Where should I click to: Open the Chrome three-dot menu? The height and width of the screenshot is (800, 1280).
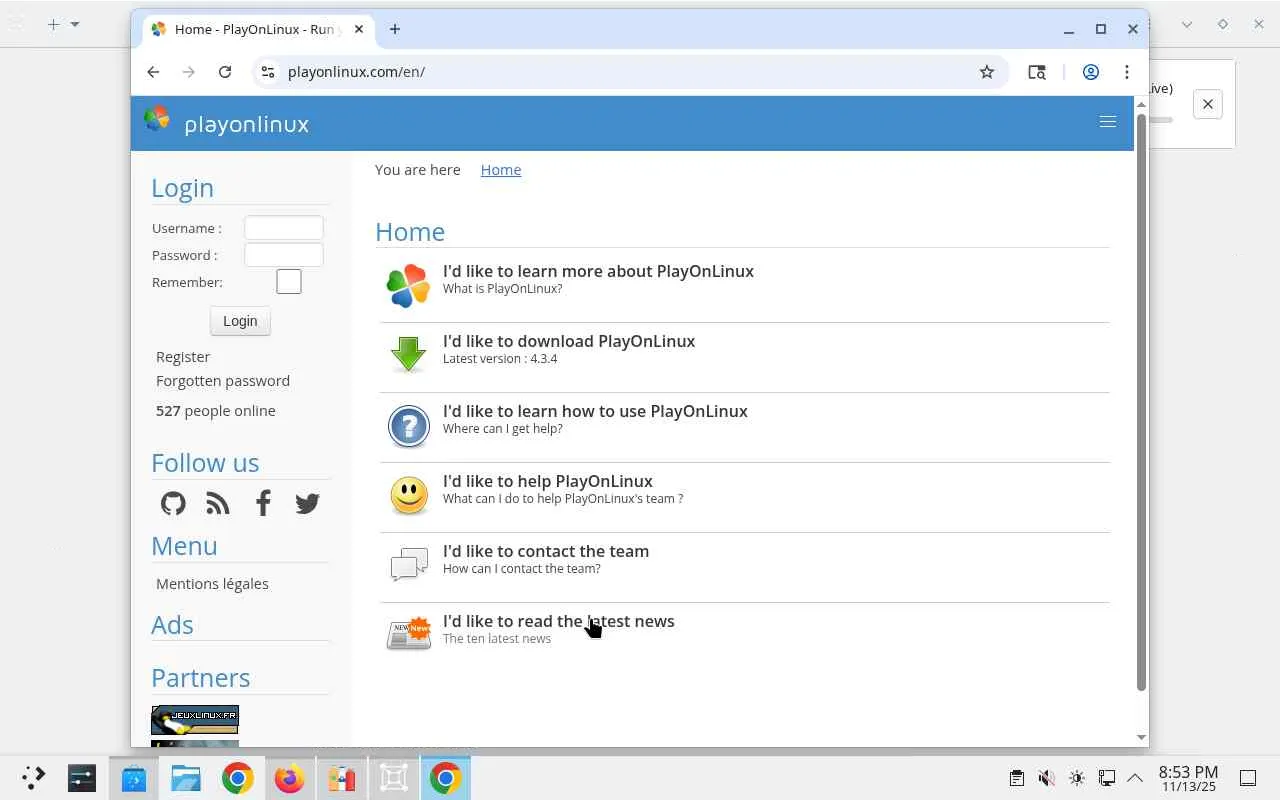1127,72
